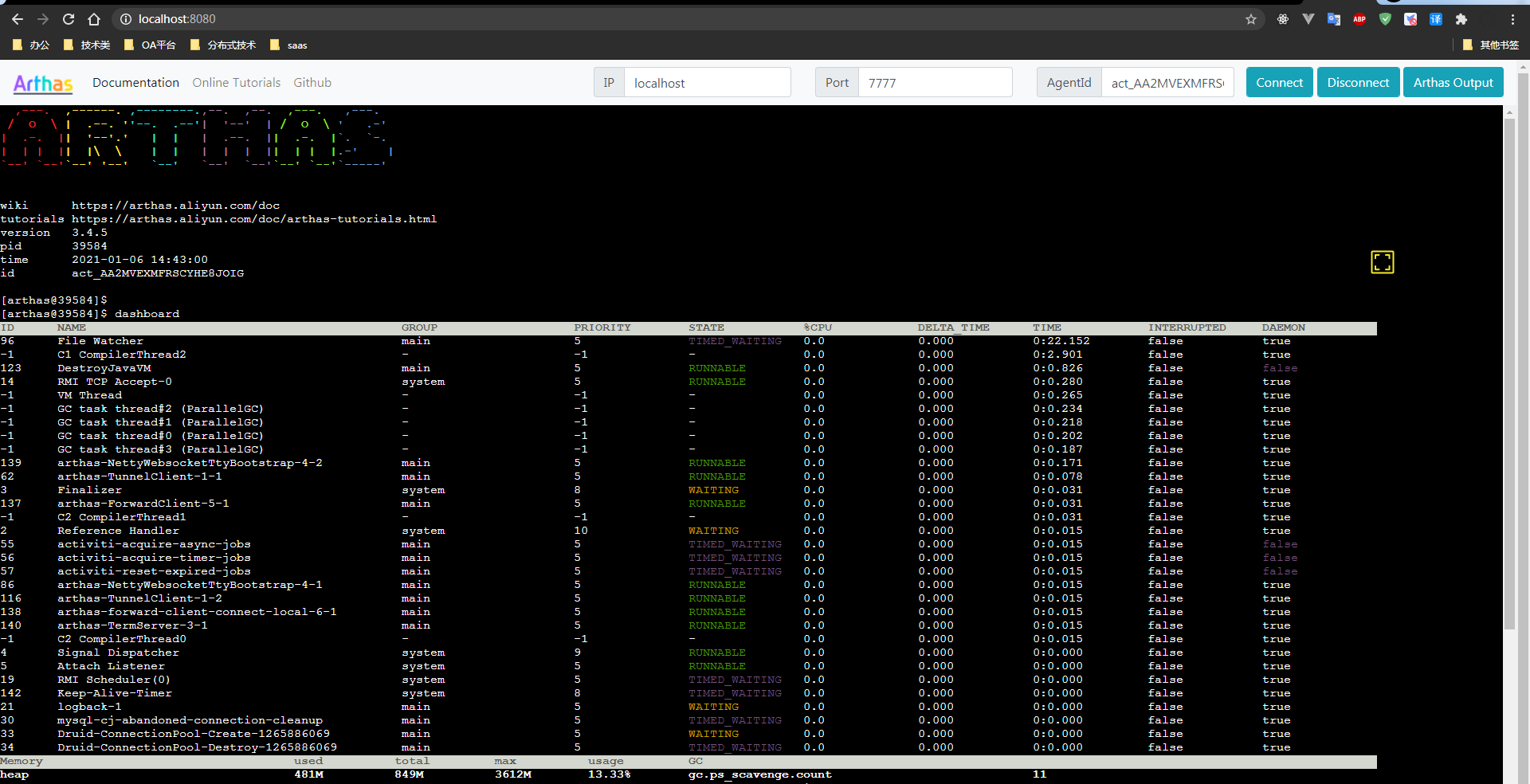The height and width of the screenshot is (784, 1530).
Task: Select the Reference Handler thread name
Action: 118,531
